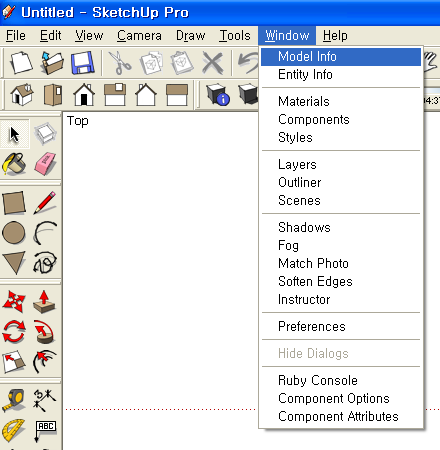The height and width of the screenshot is (450, 440).
Task: Switch to Front view house icon
Action: [84, 94]
